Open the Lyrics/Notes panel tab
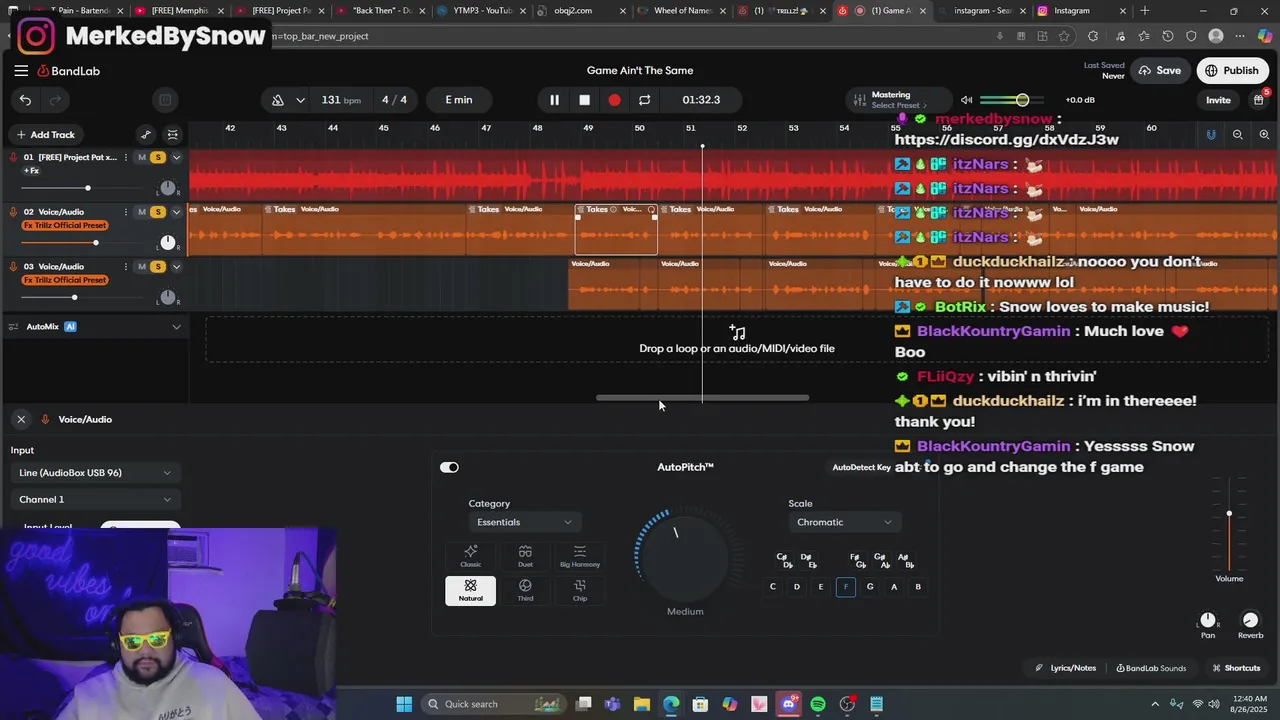This screenshot has height=720, width=1280. click(1065, 668)
